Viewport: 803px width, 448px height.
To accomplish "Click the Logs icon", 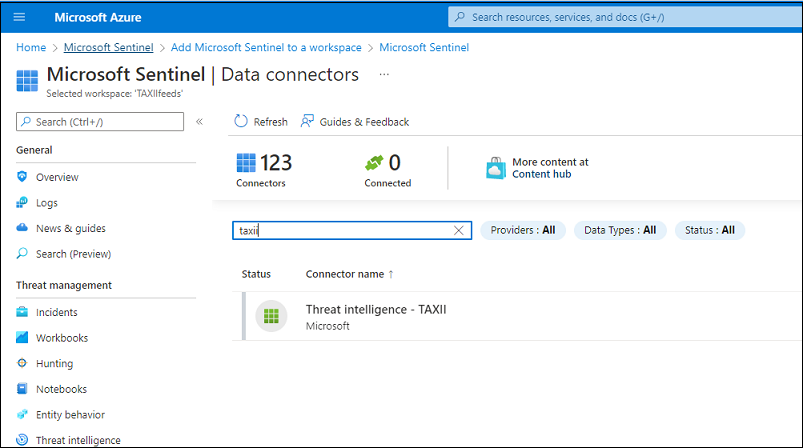I will (x=22, y=202).
